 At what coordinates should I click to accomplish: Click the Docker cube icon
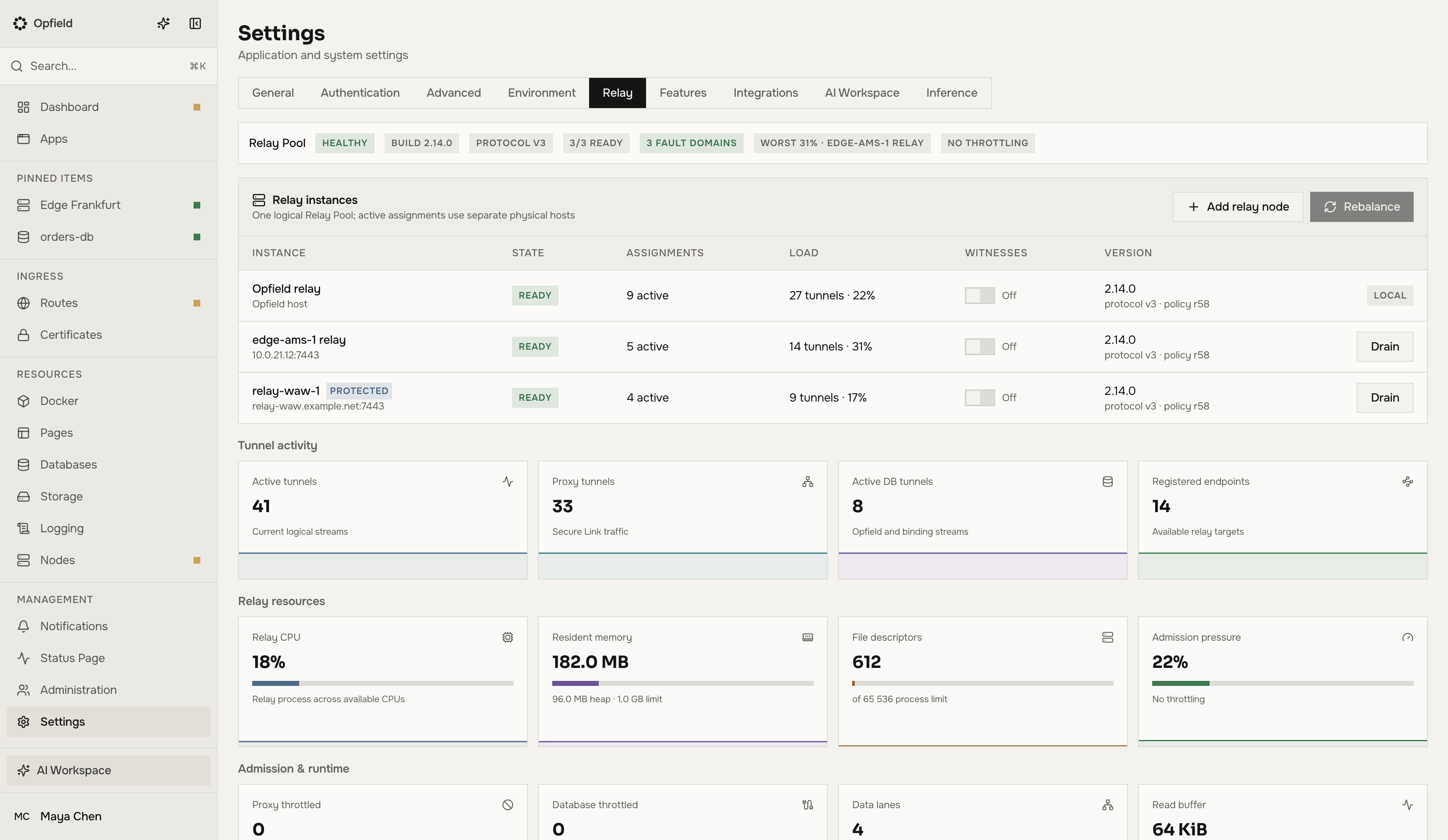[x=23, y=401]
